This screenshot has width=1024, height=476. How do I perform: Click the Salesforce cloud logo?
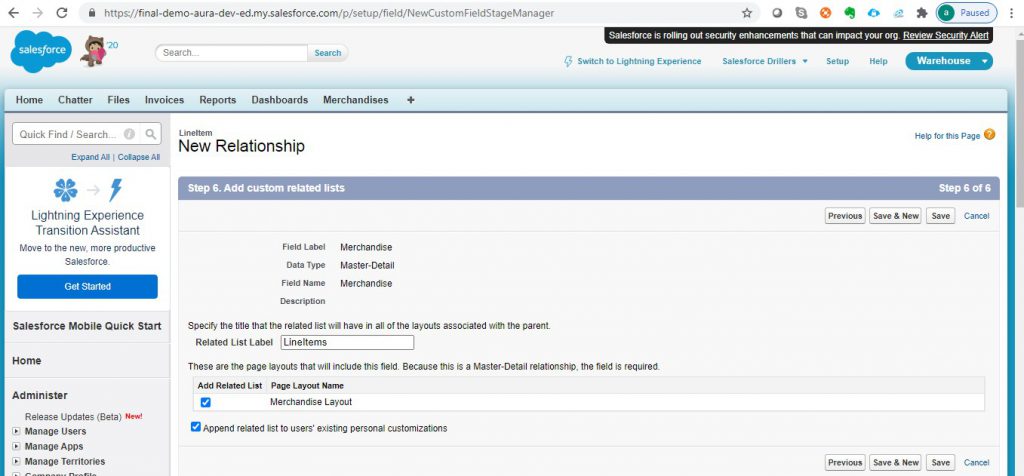click(41, 52)
